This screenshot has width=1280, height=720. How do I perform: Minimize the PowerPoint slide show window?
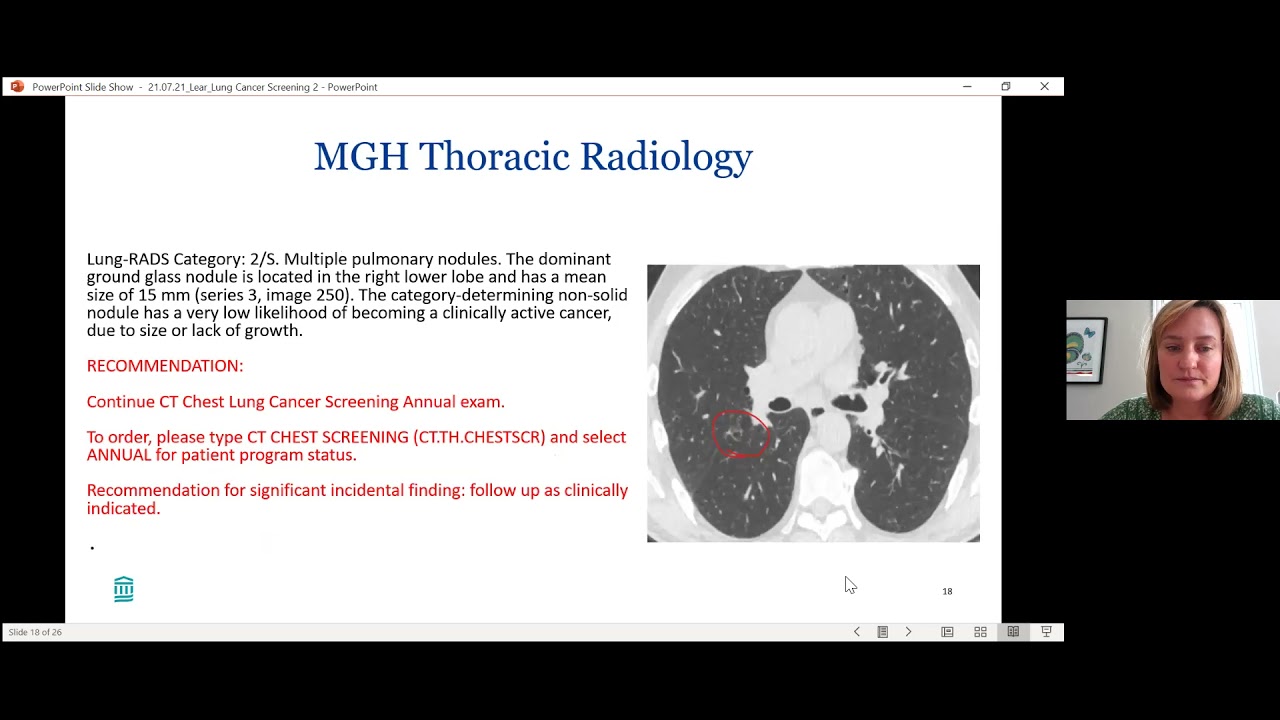(967, 87)
